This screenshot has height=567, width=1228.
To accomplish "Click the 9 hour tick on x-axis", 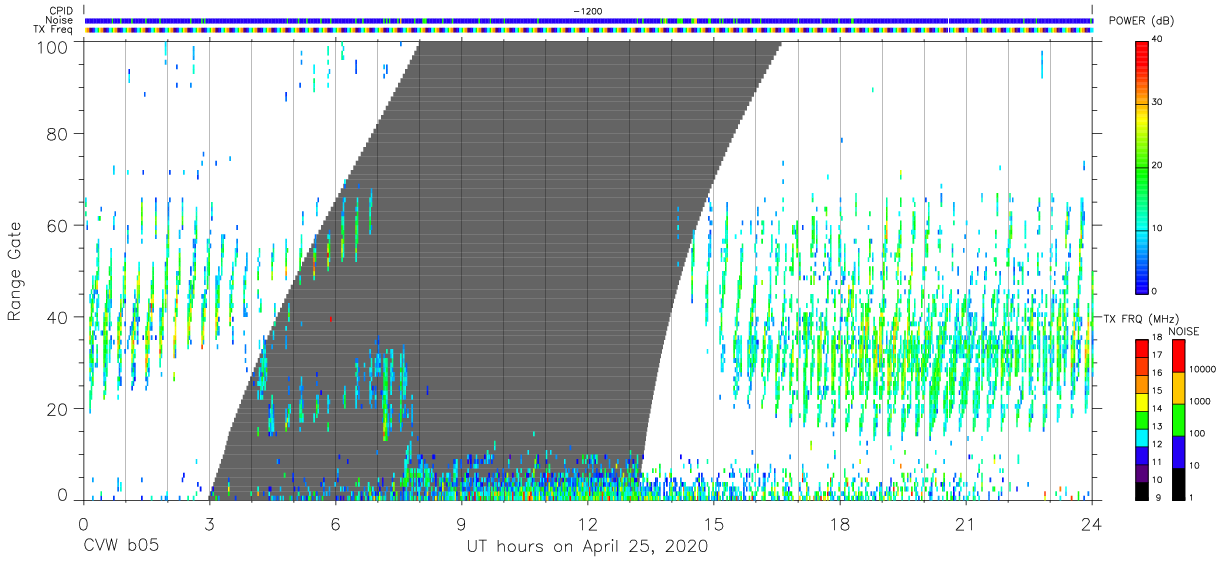I will pos(461,524).
